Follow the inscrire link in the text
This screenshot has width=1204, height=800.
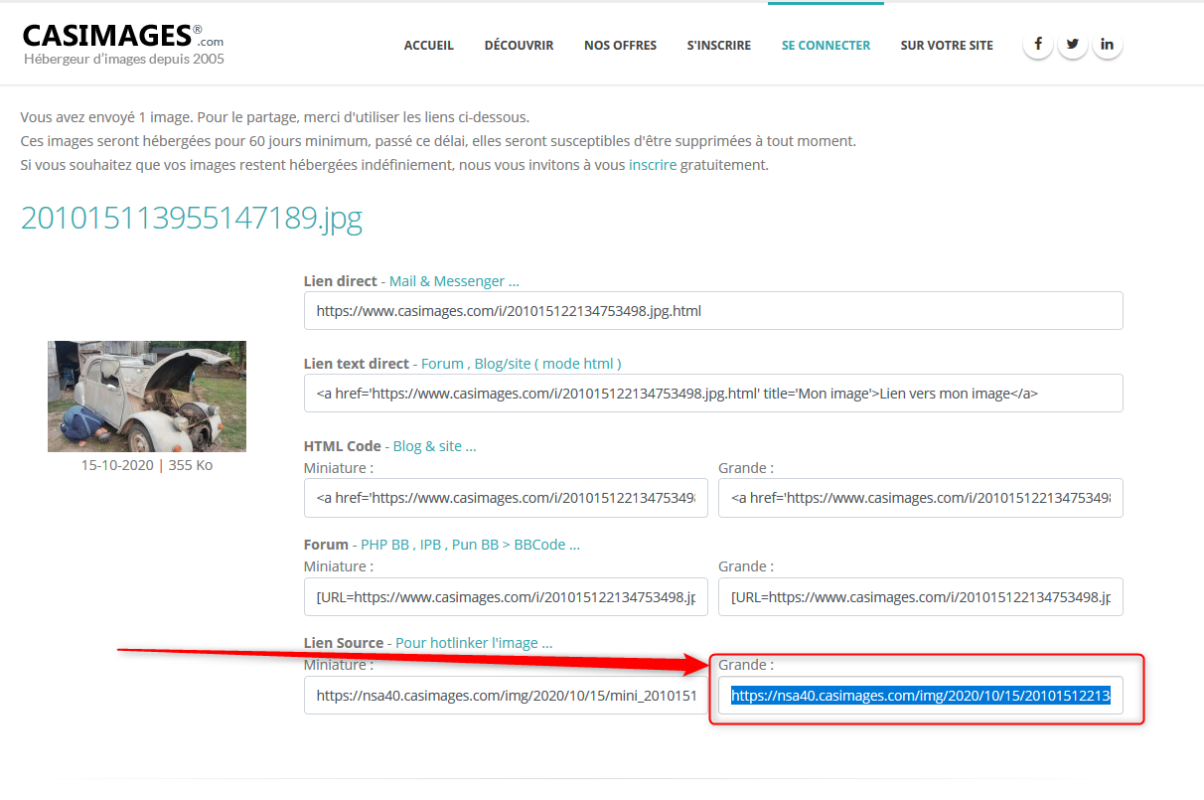(x=652, y=165)
